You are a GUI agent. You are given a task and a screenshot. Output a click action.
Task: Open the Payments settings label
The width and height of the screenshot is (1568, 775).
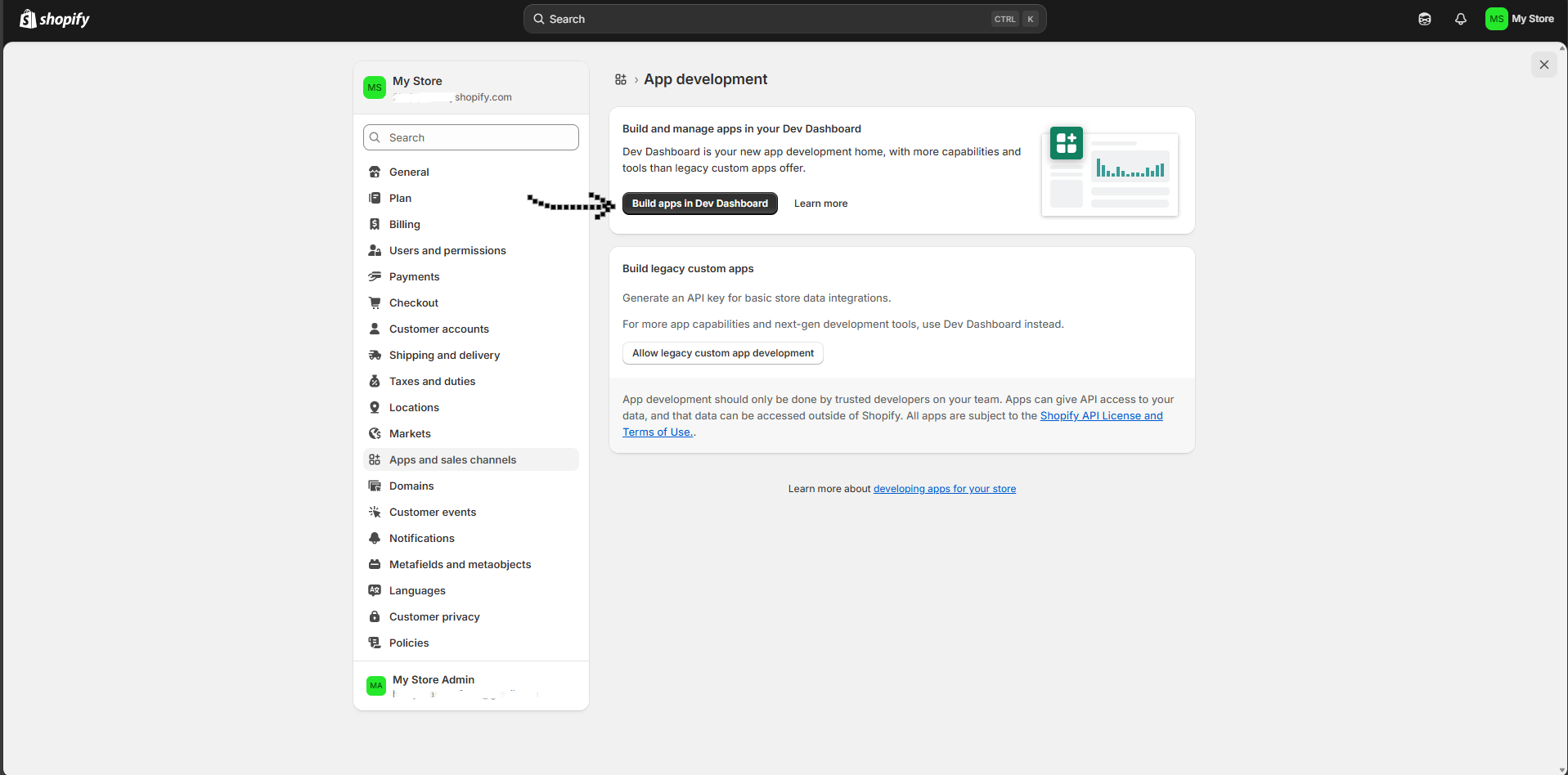(x=414, y=276)
